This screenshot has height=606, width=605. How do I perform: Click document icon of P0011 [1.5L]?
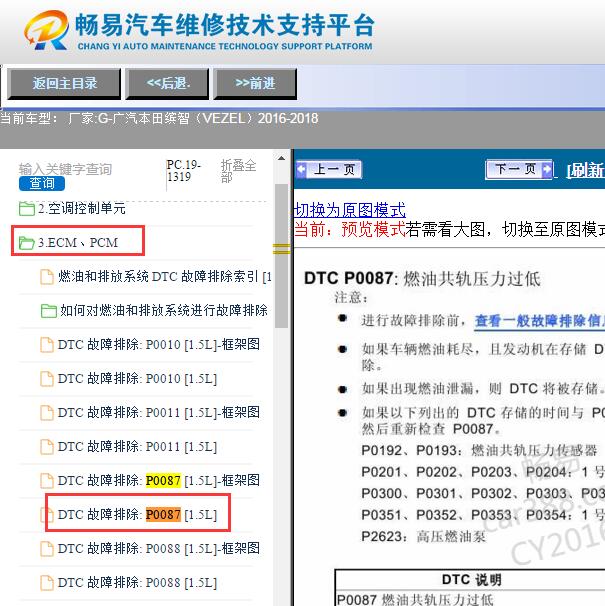47,447
